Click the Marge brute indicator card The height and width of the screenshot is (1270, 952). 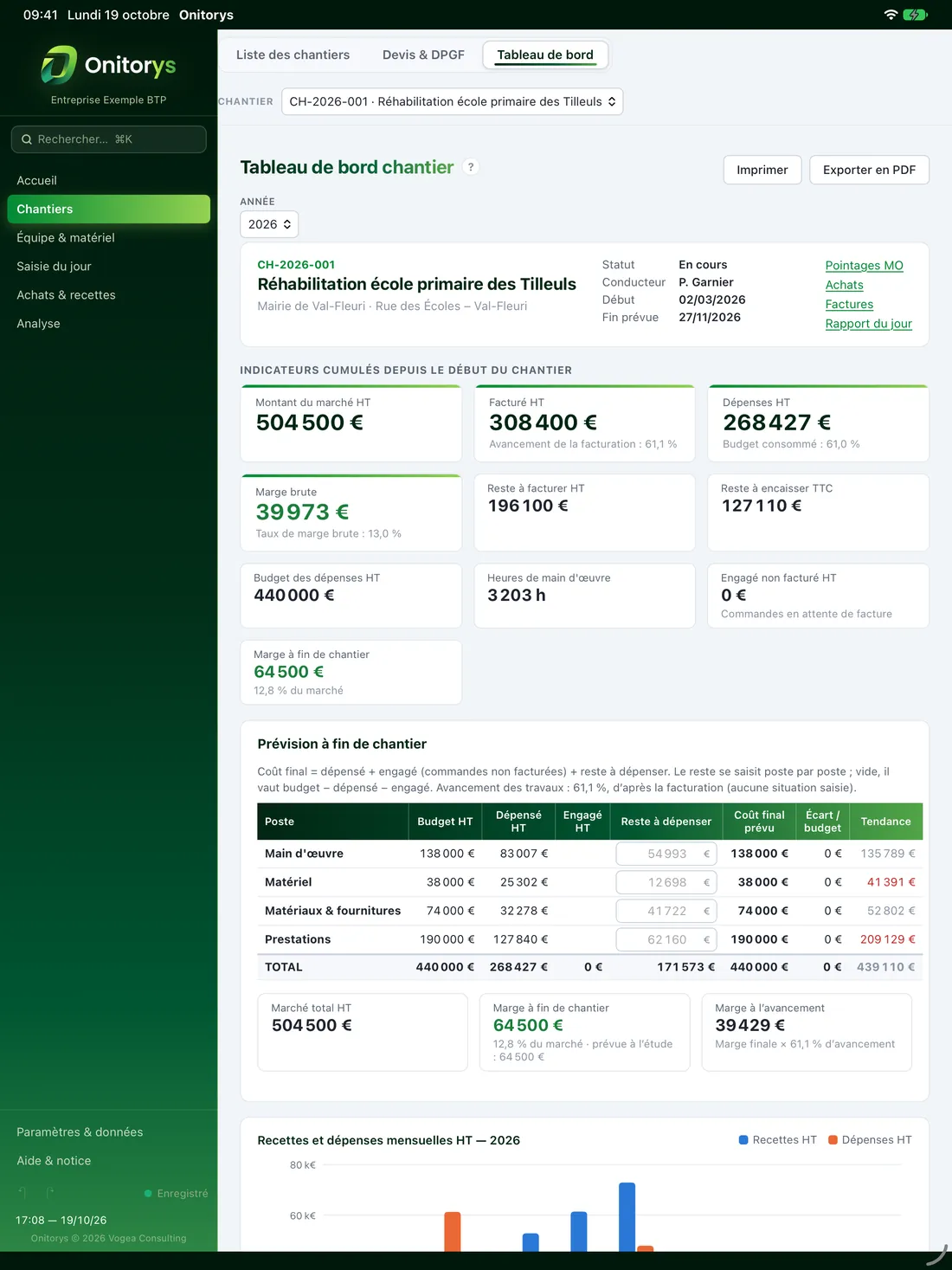351,513
